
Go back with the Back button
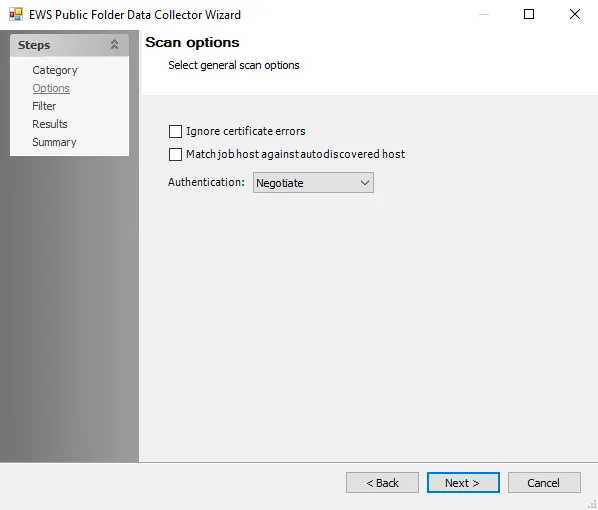(382, 483)
